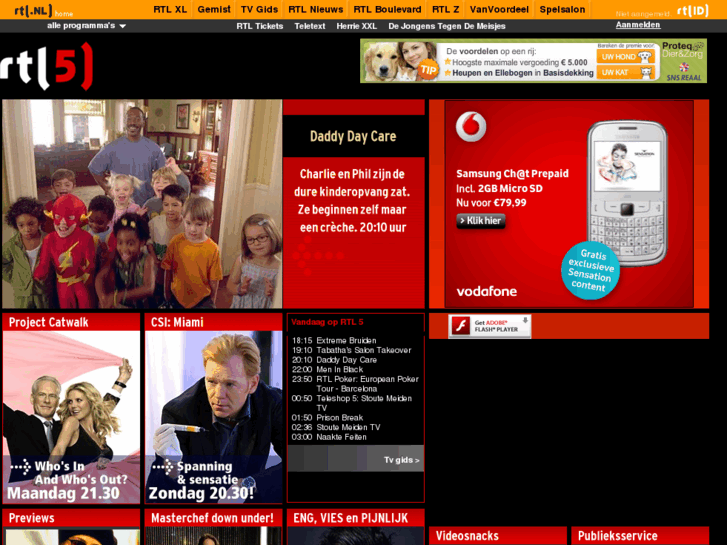Click the Vodafone speech mark logo
The image size is (727, 545).
point(471,126)
